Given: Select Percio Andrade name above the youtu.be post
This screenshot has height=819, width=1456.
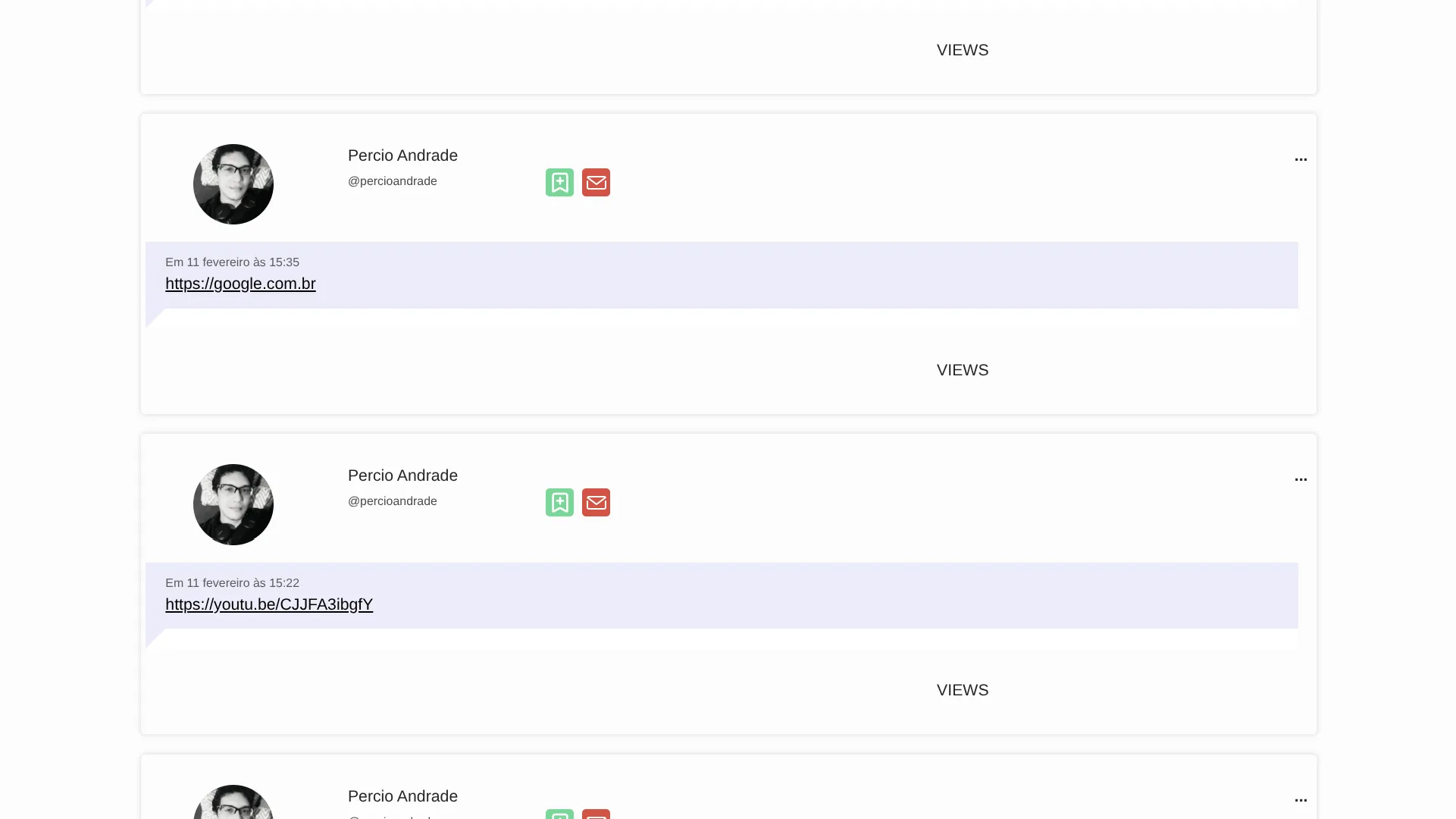Looking at the screenshot, I should 402,475.
